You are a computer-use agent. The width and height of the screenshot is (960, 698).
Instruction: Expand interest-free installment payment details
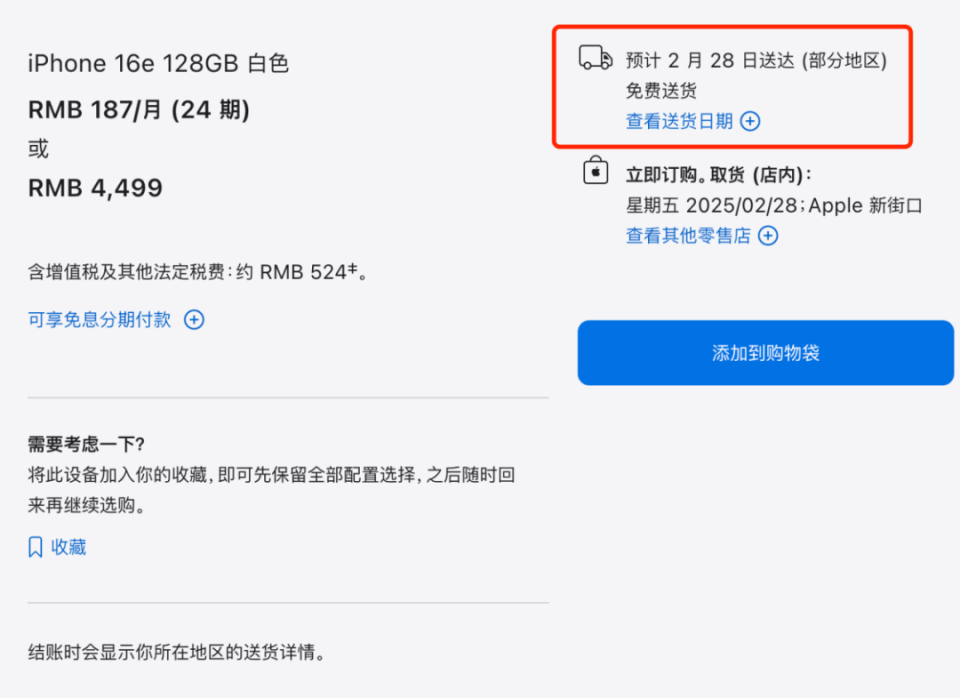click(100, 319)
